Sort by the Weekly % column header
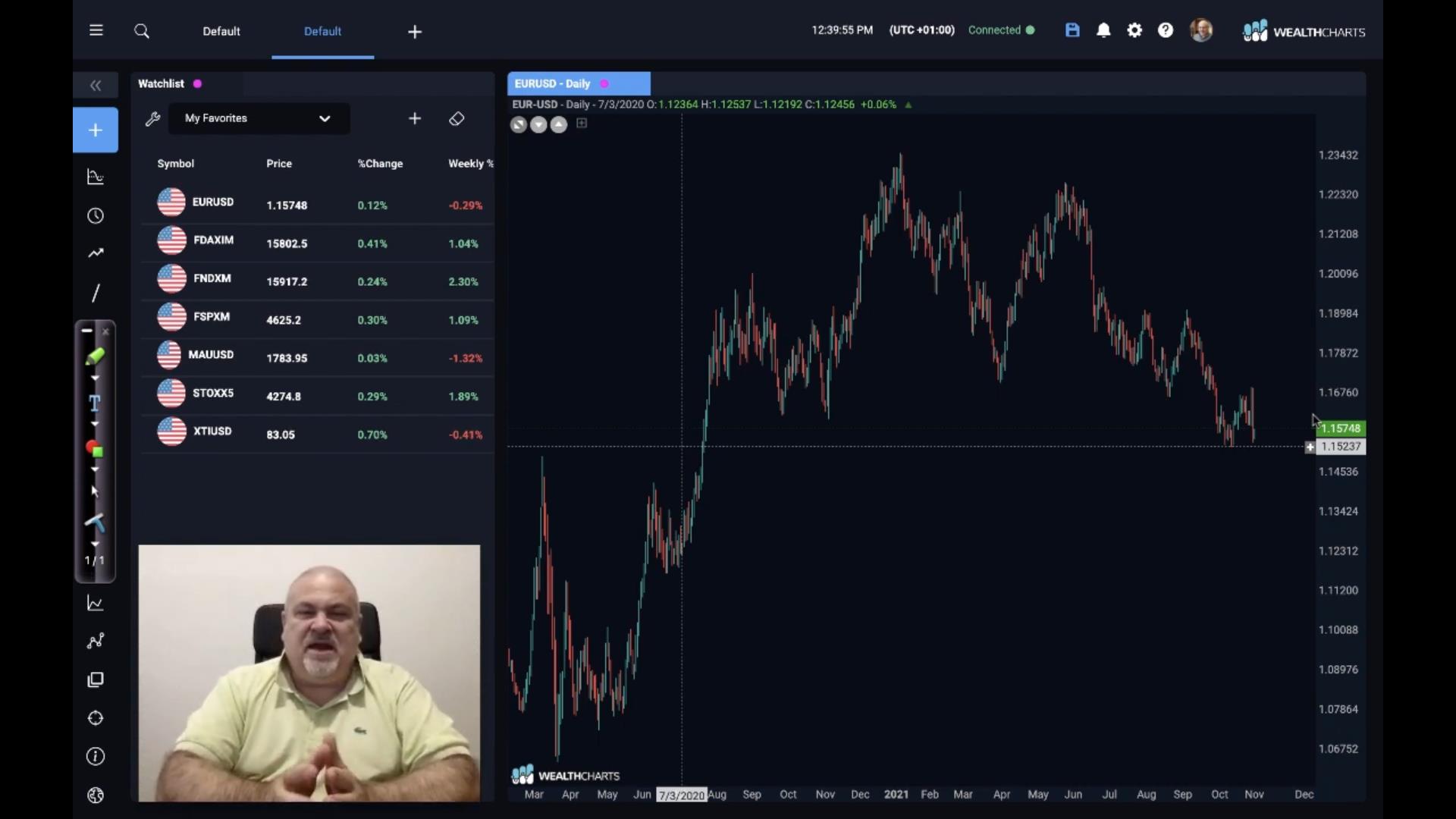 tap(470, 164)
